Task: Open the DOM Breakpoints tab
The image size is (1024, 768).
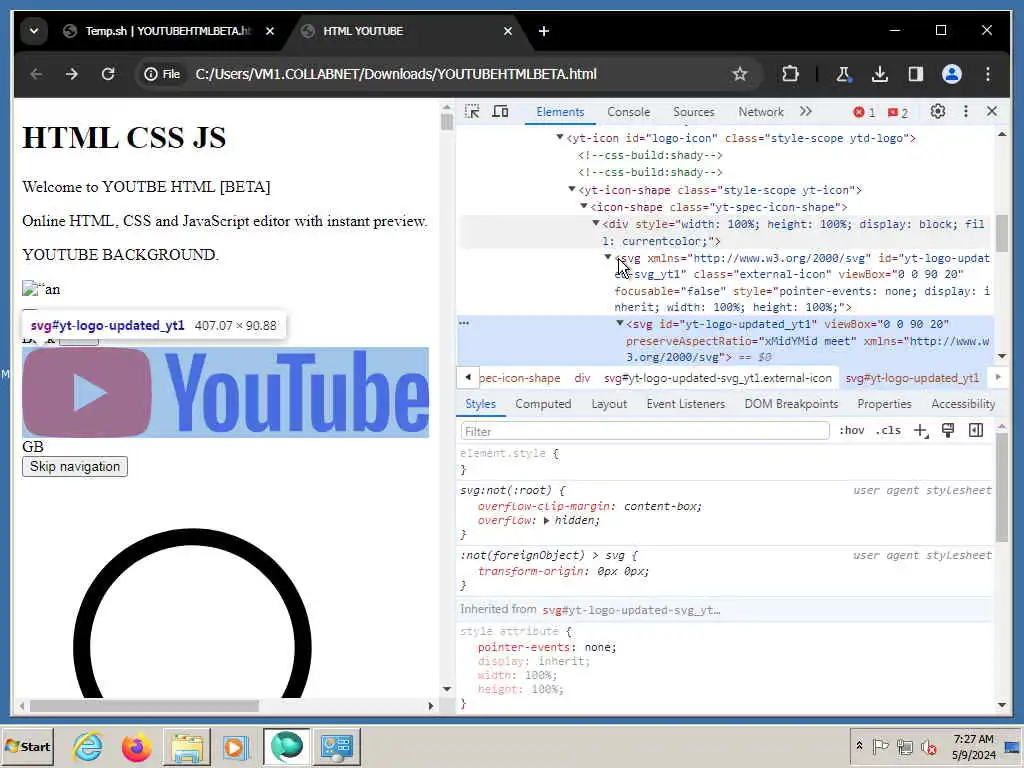Action: coord(791,404)
